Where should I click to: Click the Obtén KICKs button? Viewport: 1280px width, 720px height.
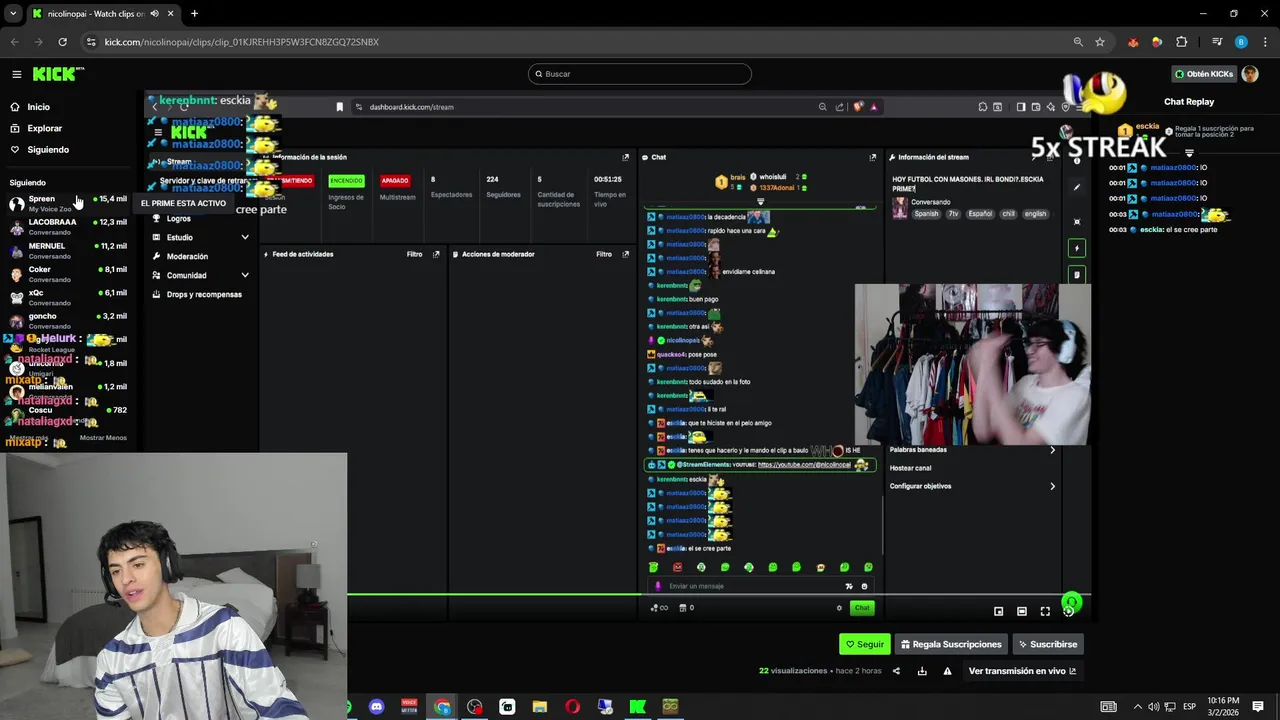(1204, 74)
